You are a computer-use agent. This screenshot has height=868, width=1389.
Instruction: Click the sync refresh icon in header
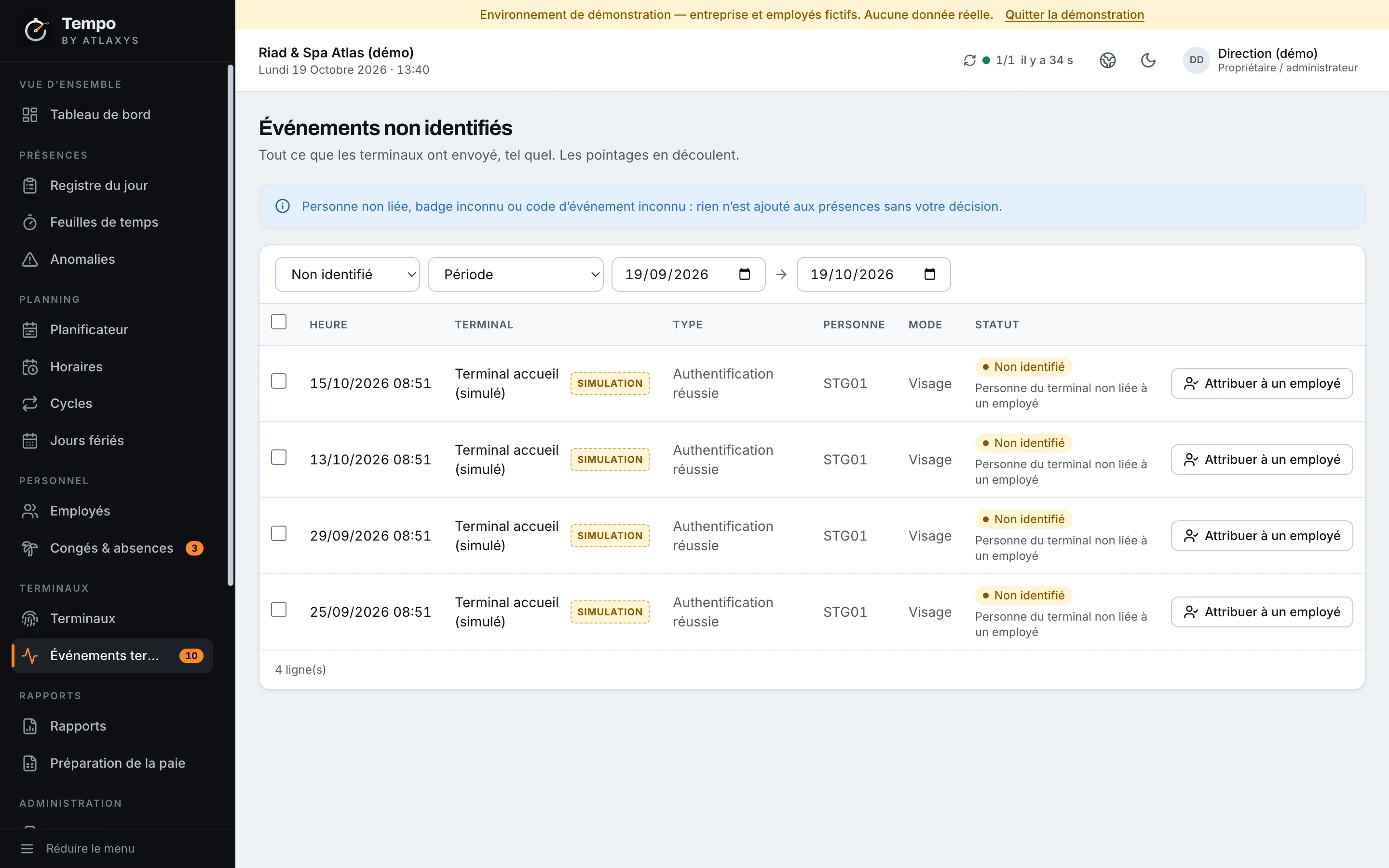coord(969,60)
